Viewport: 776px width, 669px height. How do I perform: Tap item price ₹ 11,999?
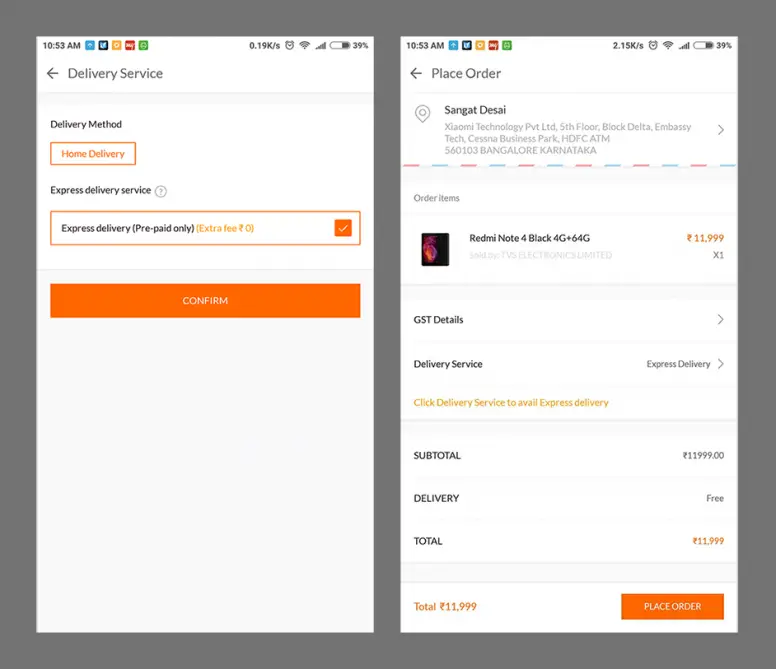tap(705, 239)
